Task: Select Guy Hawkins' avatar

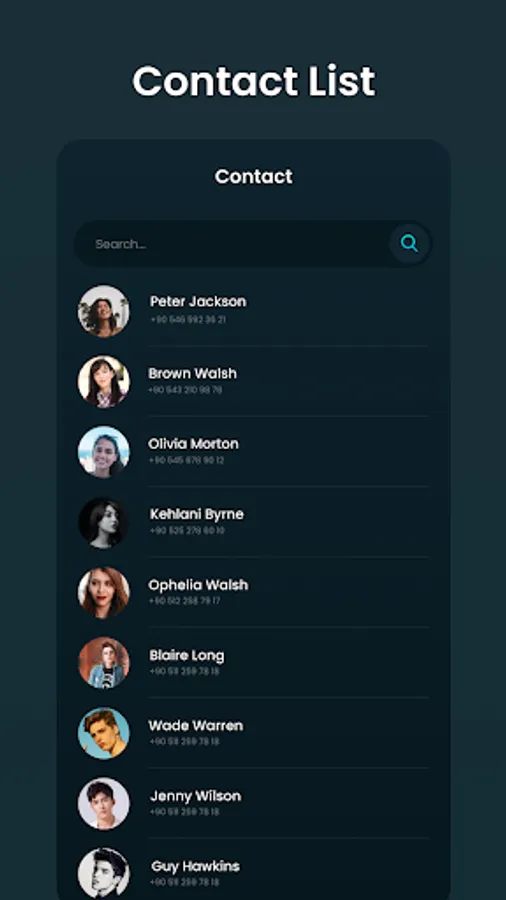Action: (x=104, y=874)
